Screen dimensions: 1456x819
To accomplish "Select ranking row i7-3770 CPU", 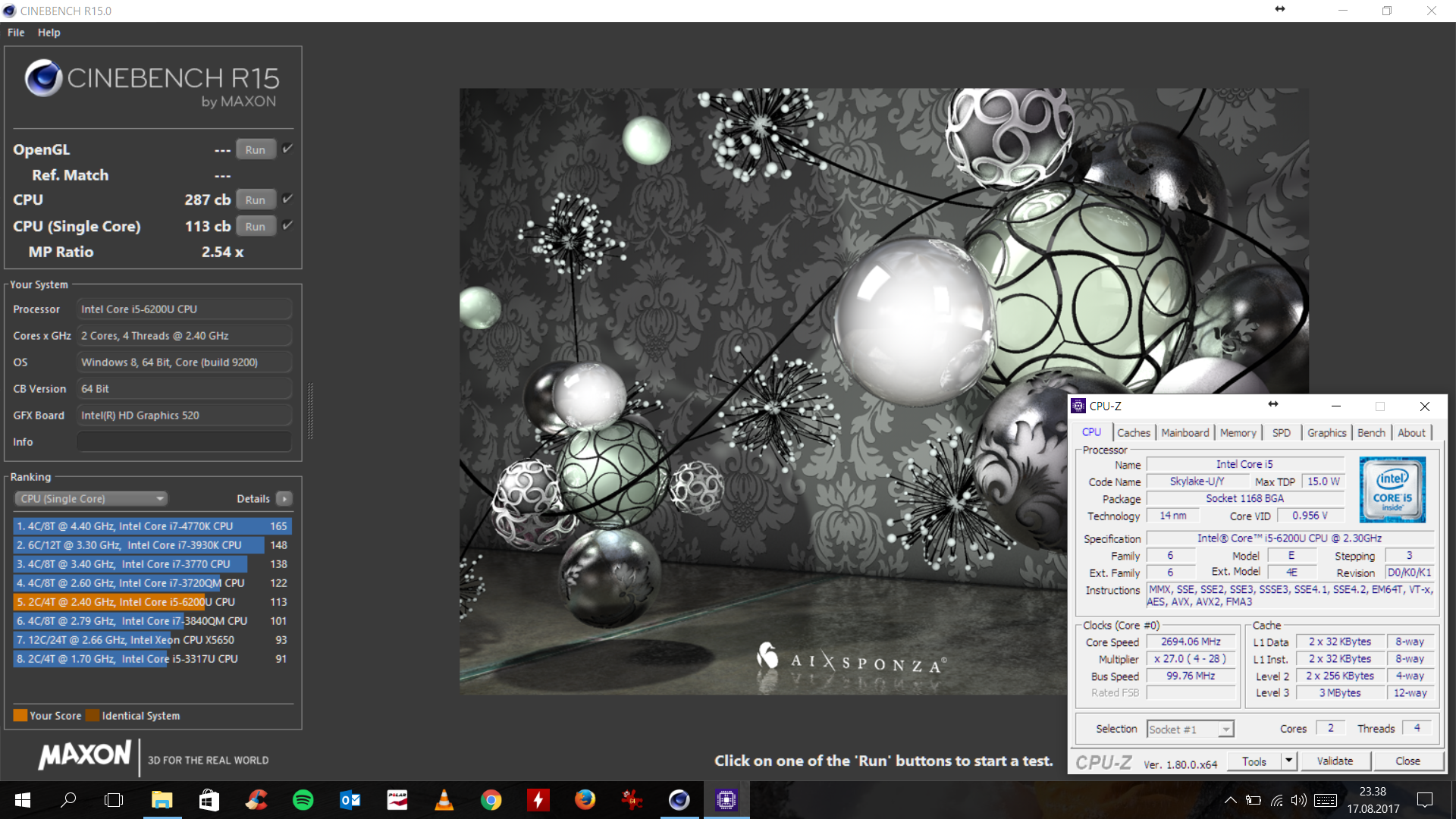I will coord(152,563).
